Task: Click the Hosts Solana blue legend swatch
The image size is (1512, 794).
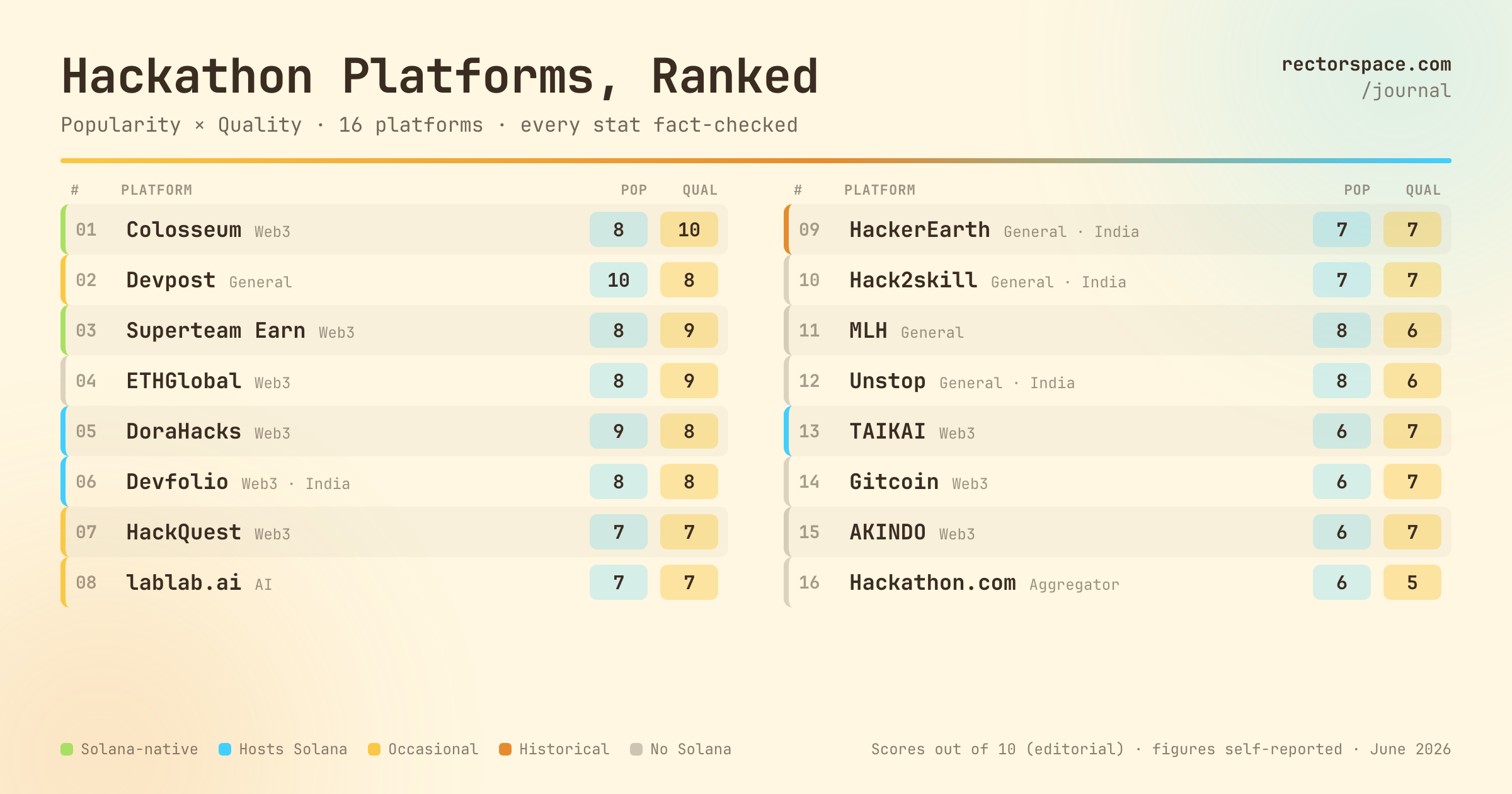Action: tap(225, 749)
